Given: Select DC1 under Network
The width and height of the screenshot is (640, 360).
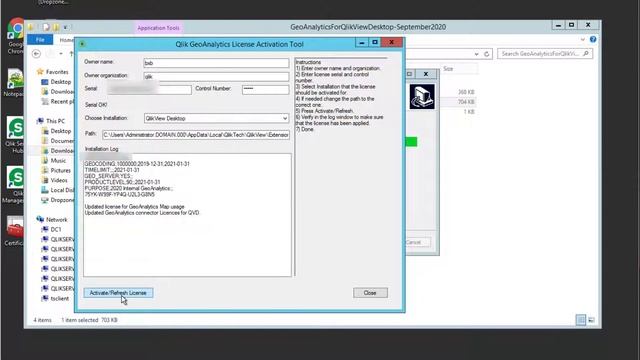Looking at the screenshot, I should pos(56,229).
